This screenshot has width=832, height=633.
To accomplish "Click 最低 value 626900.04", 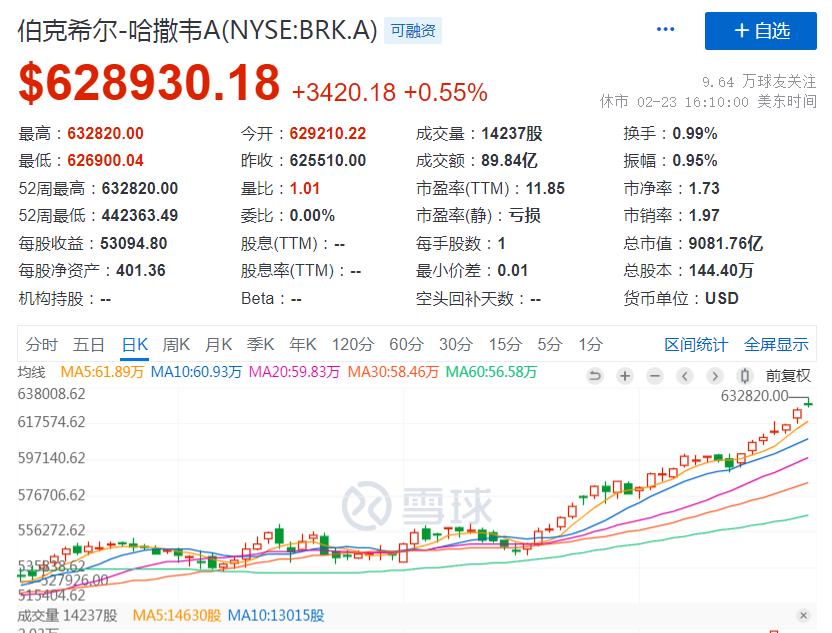I will pos(106,160).
